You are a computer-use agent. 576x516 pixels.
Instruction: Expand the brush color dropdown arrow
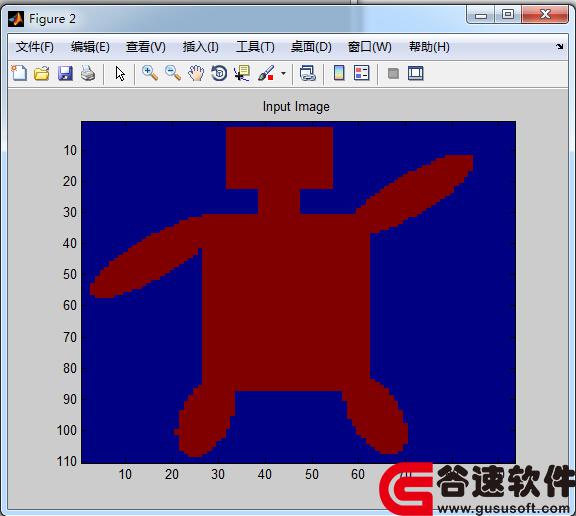(x=283, y=73)
